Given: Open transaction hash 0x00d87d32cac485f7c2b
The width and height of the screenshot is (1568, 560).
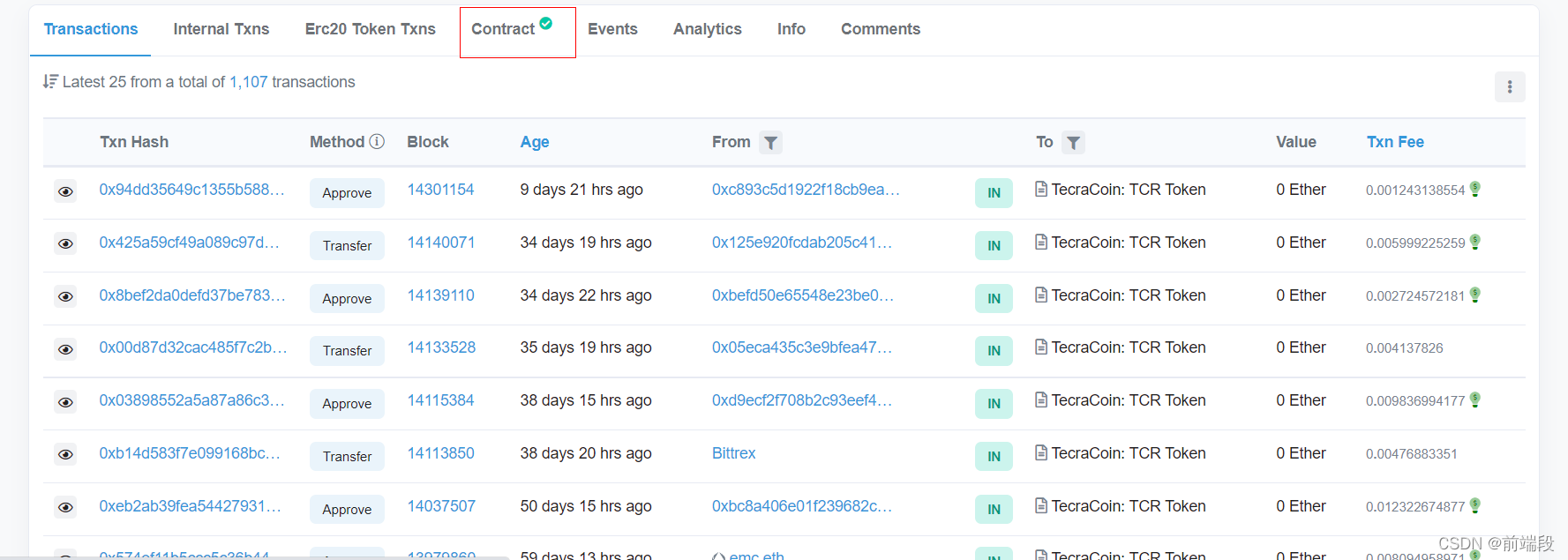Looking at the screenshot, I should 193,347.
